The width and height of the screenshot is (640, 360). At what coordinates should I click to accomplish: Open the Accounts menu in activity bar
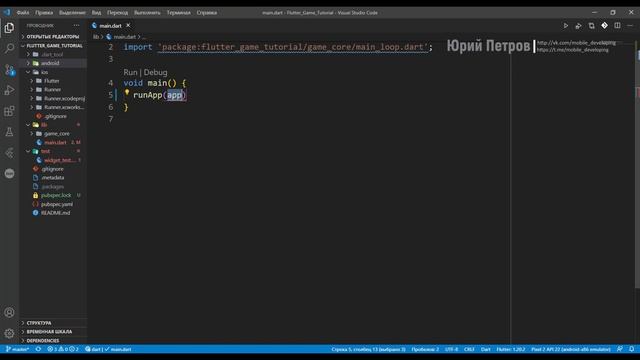tap(9, 313)
